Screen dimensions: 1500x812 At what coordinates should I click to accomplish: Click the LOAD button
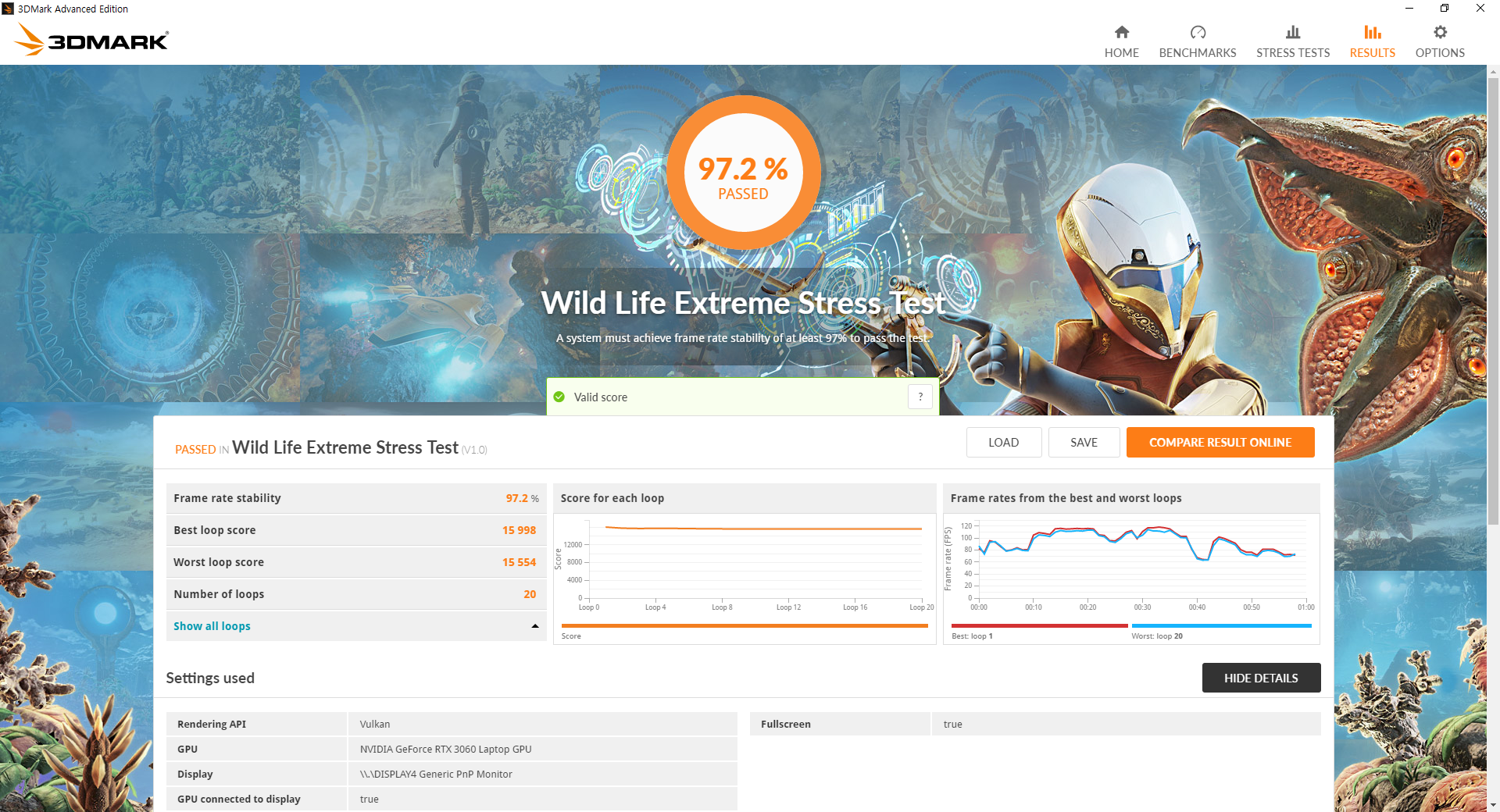[1004, 443]
